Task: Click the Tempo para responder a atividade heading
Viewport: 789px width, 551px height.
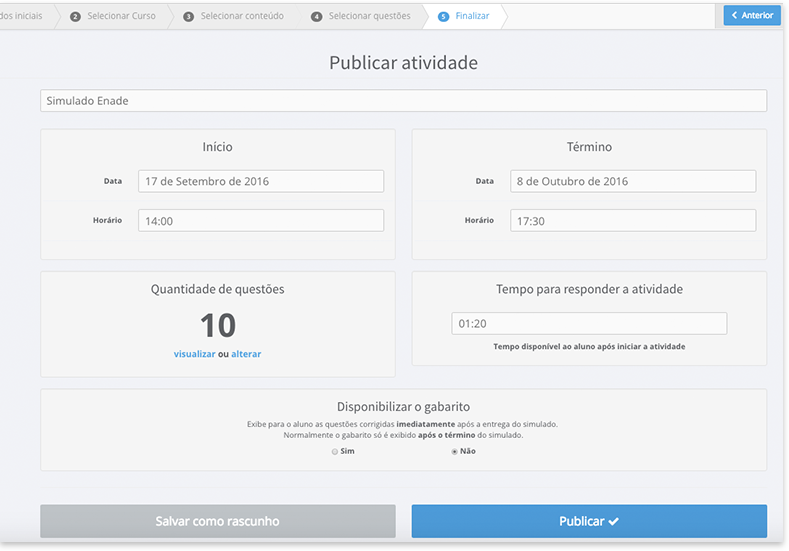Action: pos(589,289)
